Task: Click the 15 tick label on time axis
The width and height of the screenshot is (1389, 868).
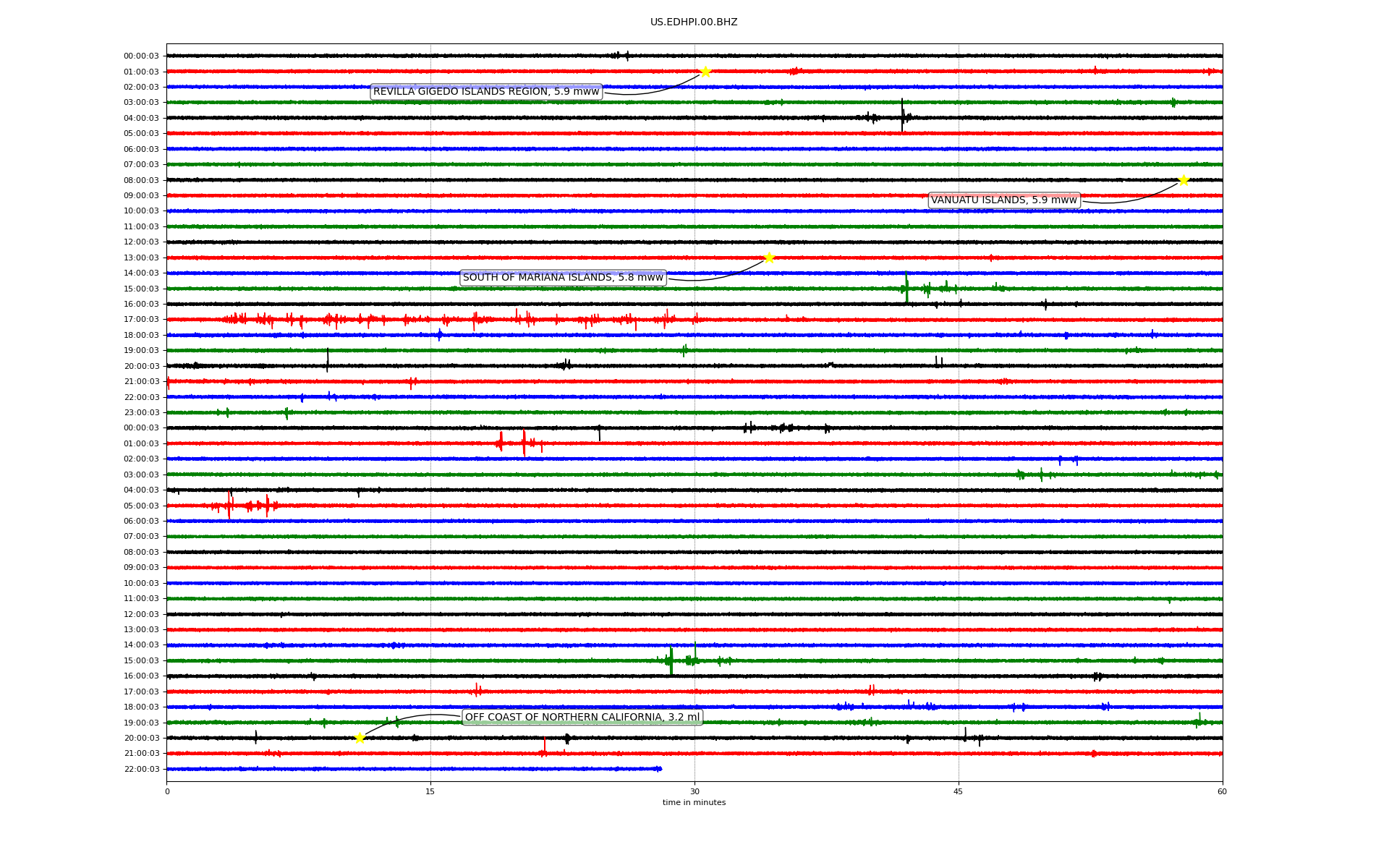Action: click(x=430, y=791)
